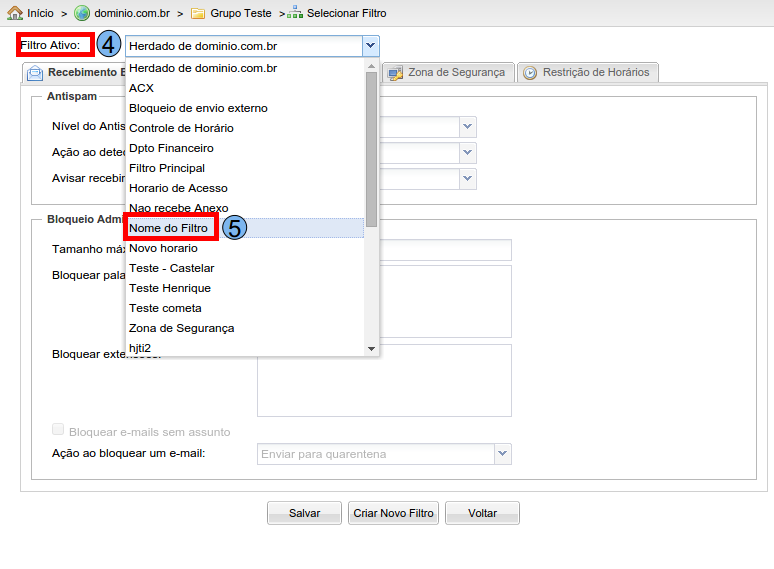This screenshot has width=774, height=569.
Task: Switch to Restrição de Horários tab
Action: (595, 72)
